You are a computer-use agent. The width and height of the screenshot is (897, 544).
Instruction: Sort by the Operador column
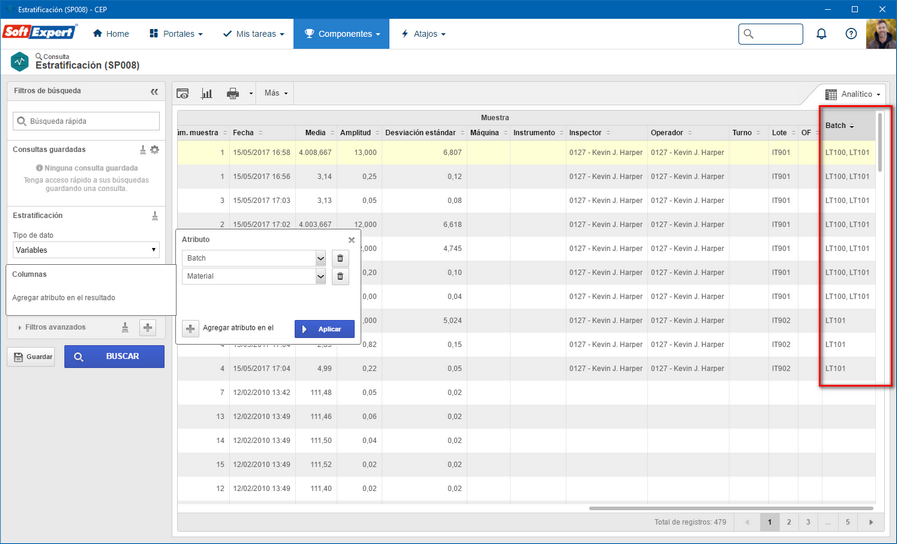(688, 133)
